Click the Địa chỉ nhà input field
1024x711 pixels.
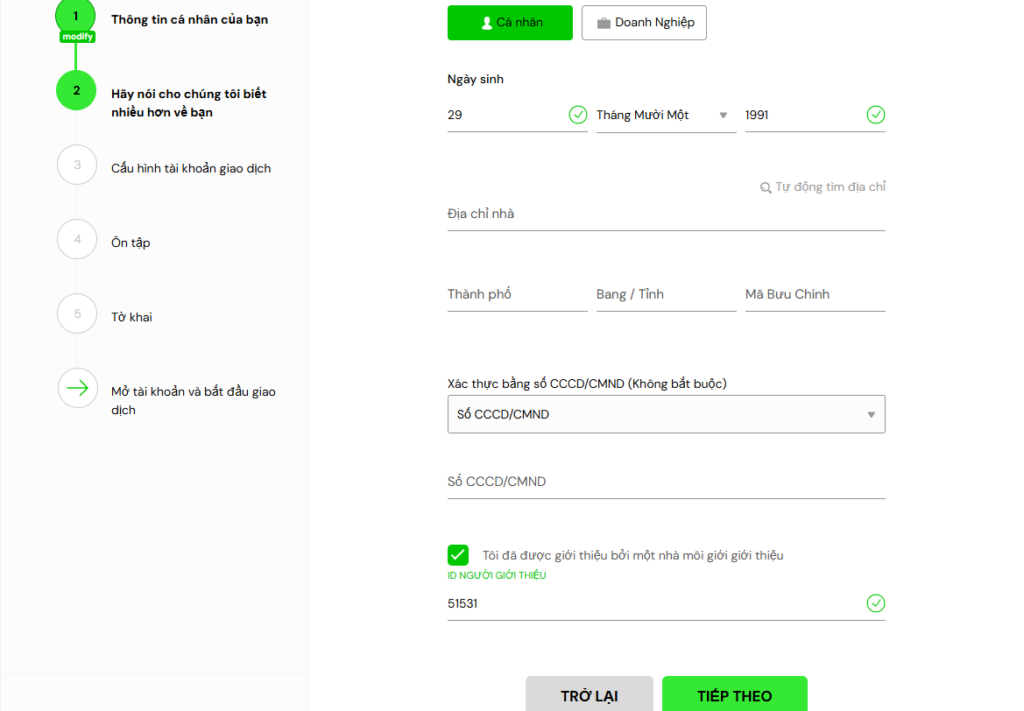pyautogui.click(x=665, y=214)
